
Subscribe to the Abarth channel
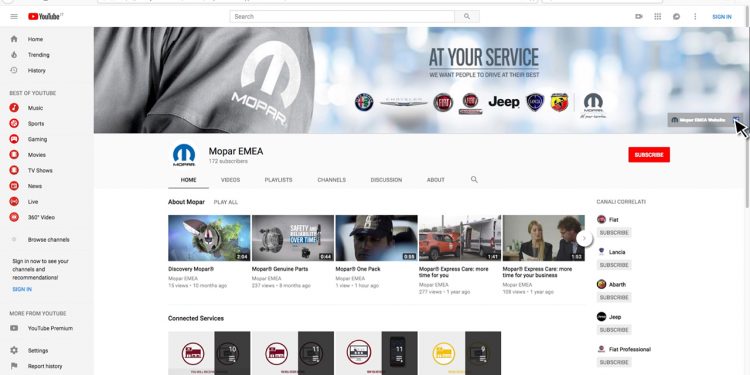tap(614, 298)
